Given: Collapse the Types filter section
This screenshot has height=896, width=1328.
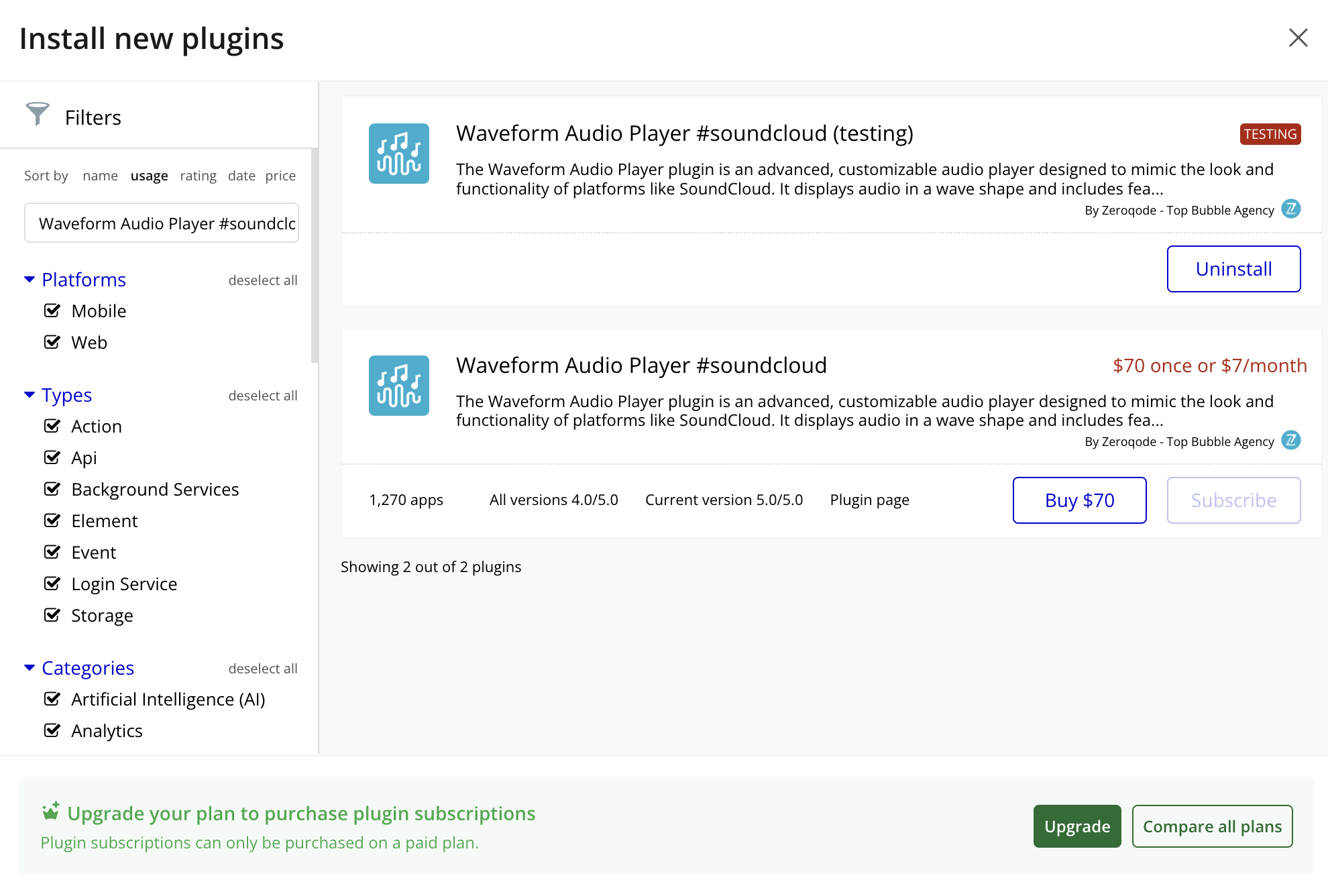Looking at the screenshot, I should point(30,395).
